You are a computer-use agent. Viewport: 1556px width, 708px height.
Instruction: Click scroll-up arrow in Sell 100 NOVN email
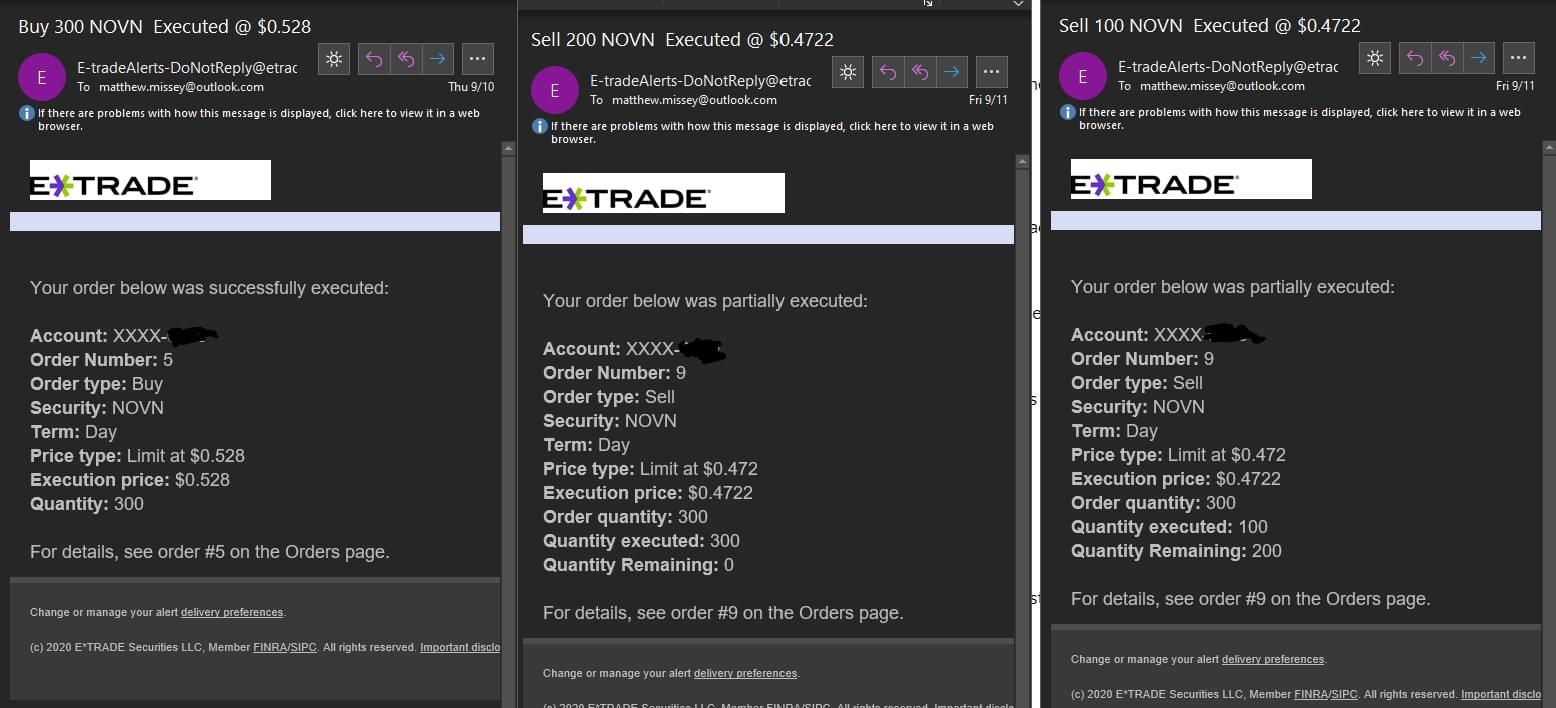(x=1549, y=148)
